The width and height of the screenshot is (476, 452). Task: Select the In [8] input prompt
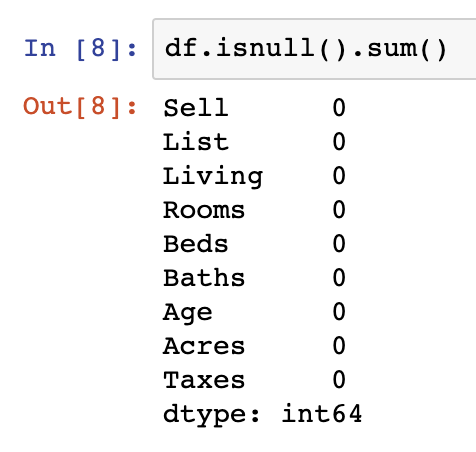[80, 49]
